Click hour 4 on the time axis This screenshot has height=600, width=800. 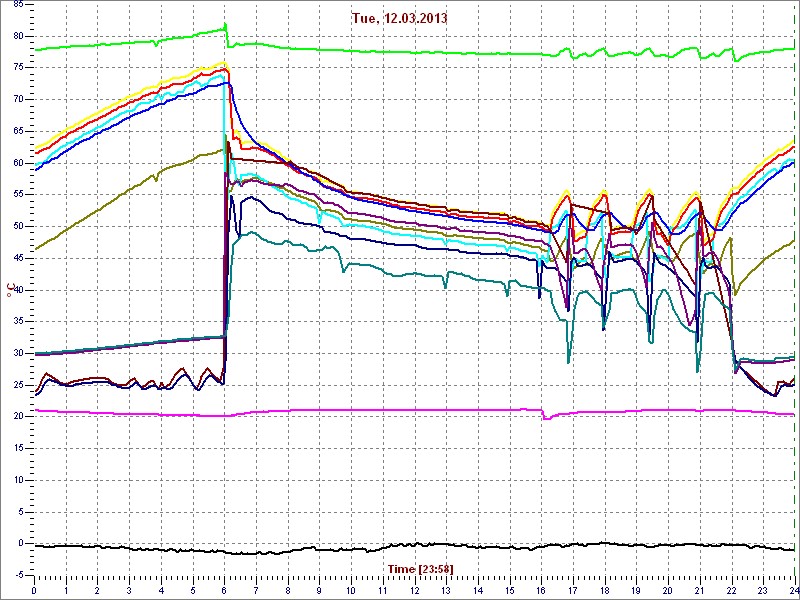coord(161,590)
